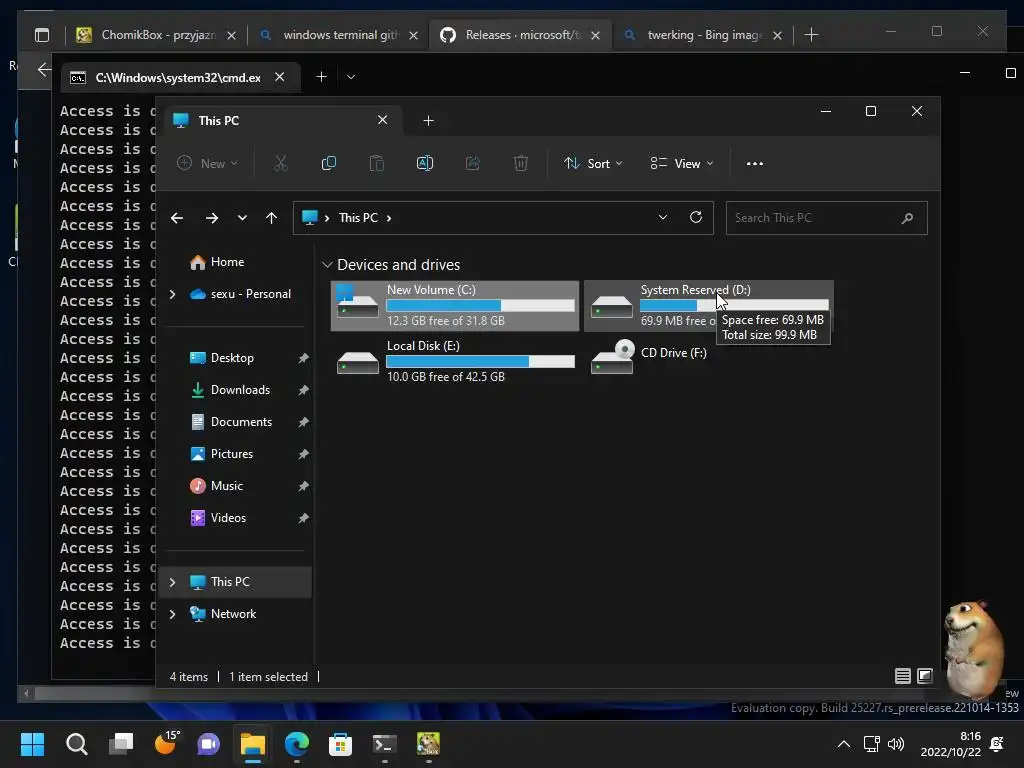Expand the Network tree node

172,614
